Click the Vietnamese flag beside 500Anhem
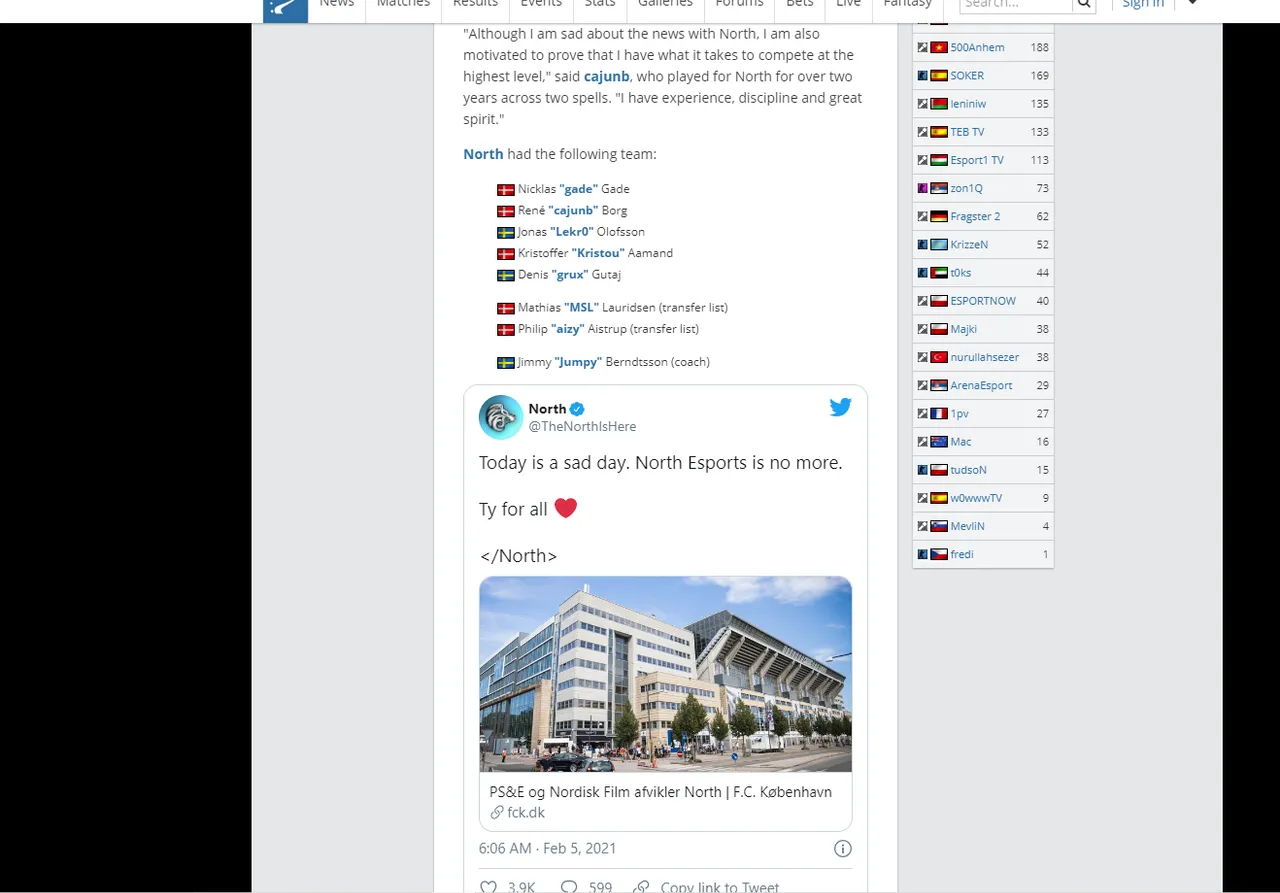The height and width of the screenshot is (893, 1280). [x=939, y=47]
